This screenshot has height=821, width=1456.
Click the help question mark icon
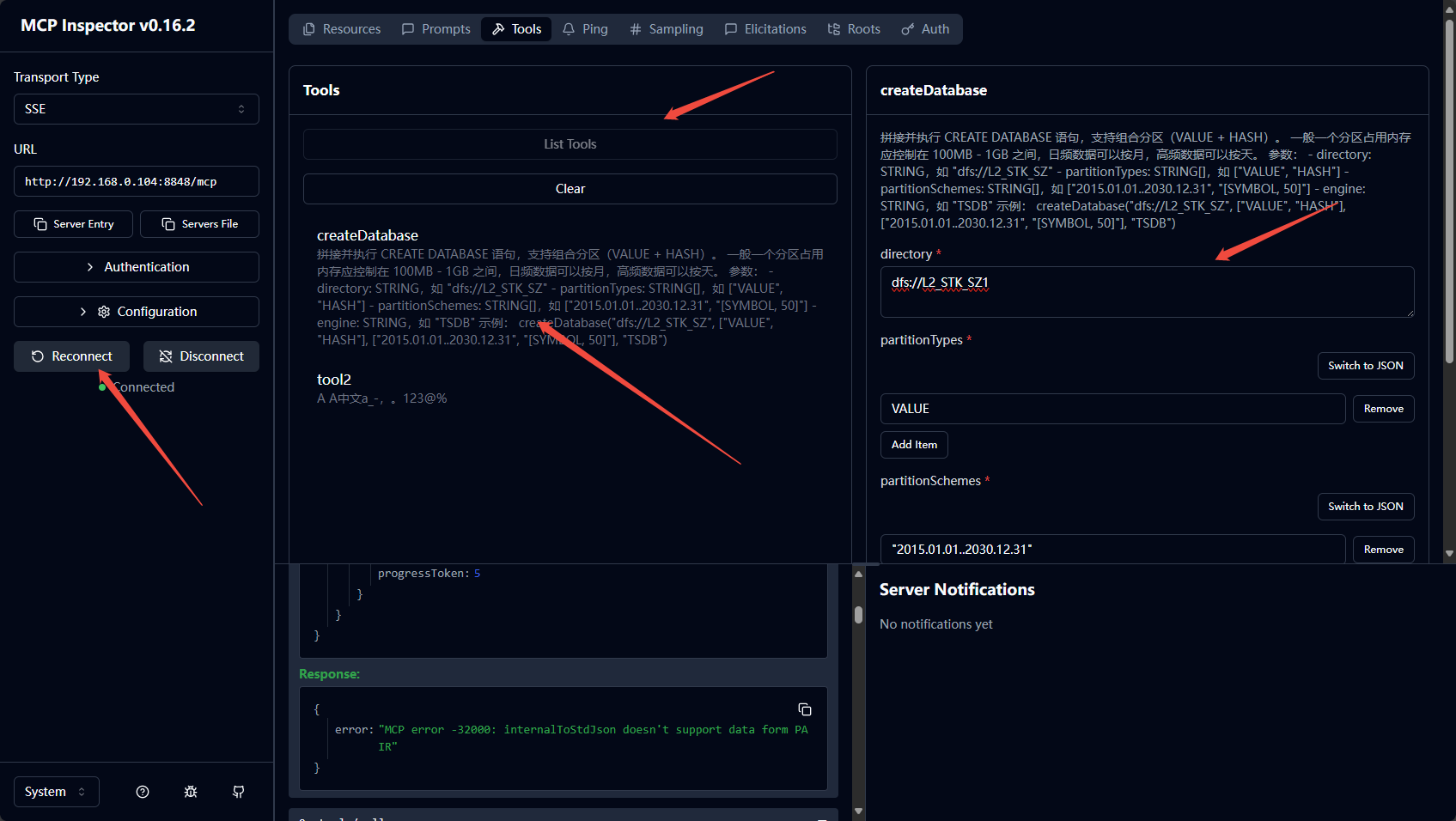click(x=143, y=792)
